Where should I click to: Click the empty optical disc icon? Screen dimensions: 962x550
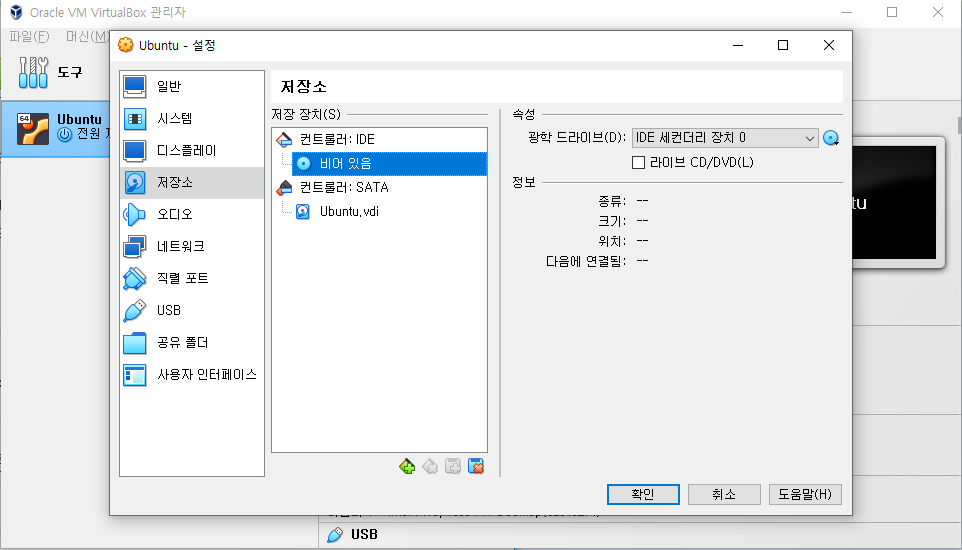(303, 163)
